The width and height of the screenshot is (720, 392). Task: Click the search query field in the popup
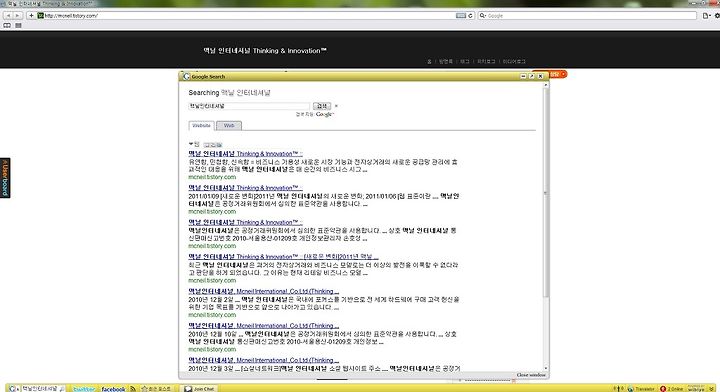249,106
